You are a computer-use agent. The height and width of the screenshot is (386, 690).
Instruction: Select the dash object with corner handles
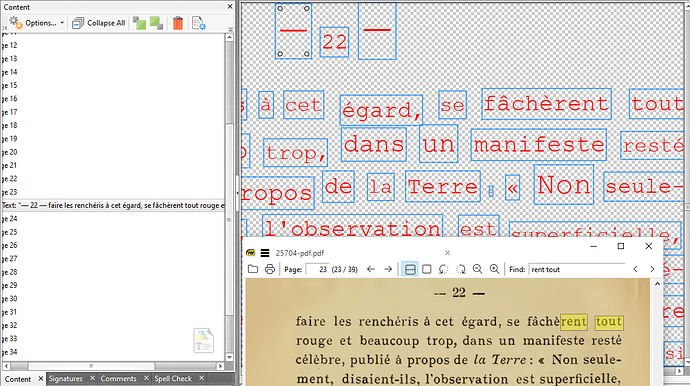[294, 31]
